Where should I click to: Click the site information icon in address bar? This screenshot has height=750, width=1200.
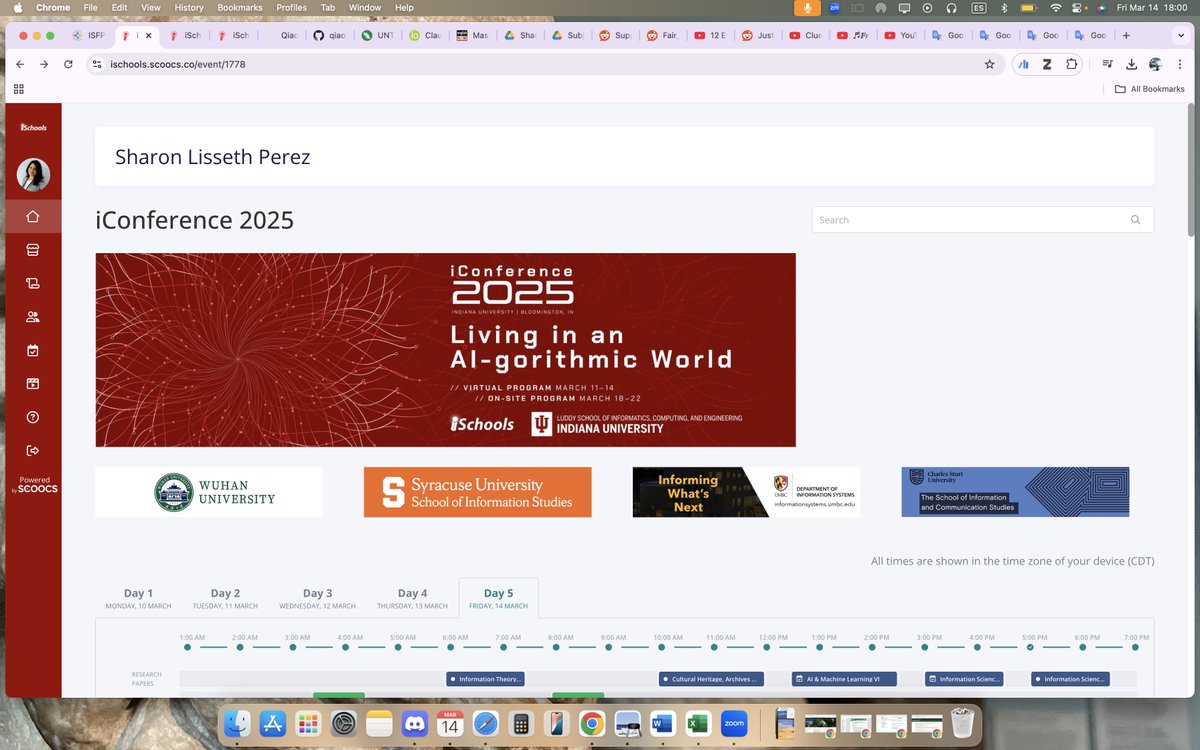point(96,64)
